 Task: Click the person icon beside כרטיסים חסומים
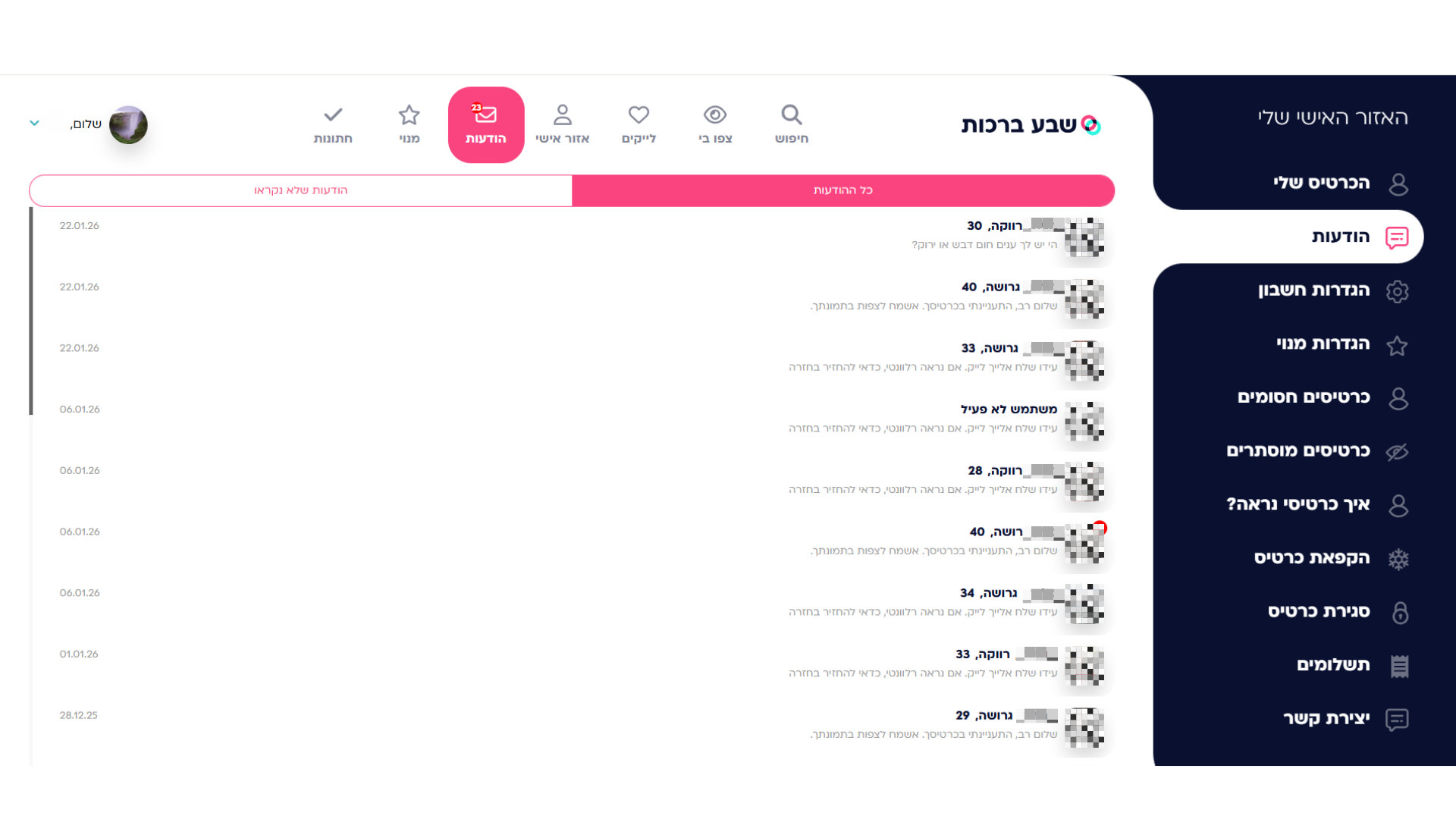[1398, 398]
